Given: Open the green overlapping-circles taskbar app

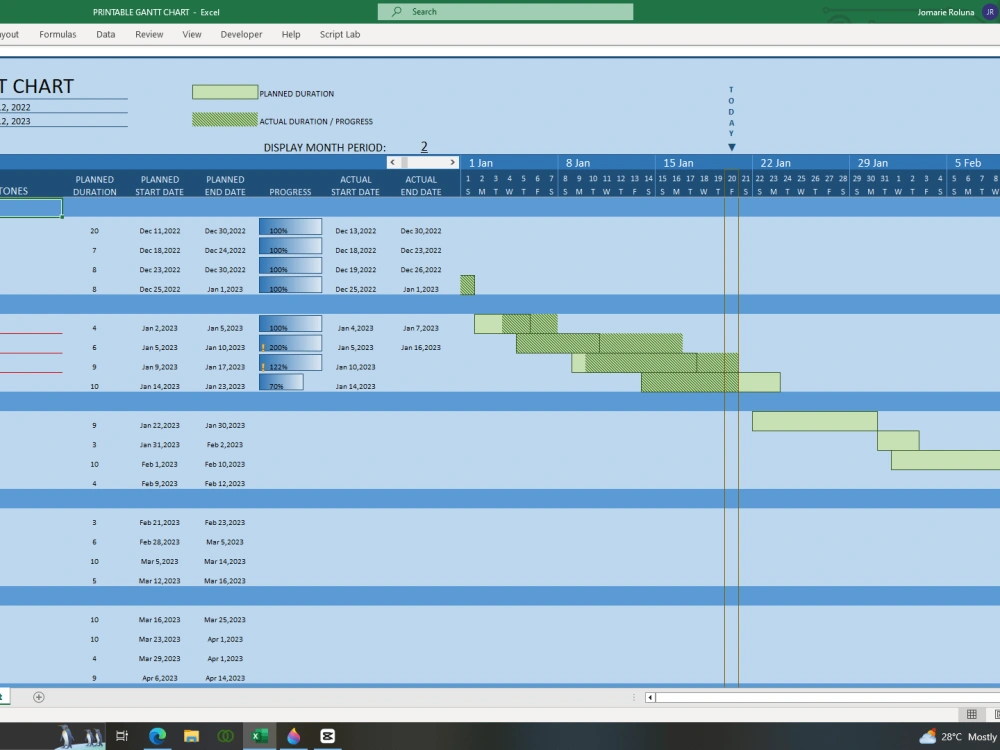Looking at the screenshot, I should tap(225, 736).
